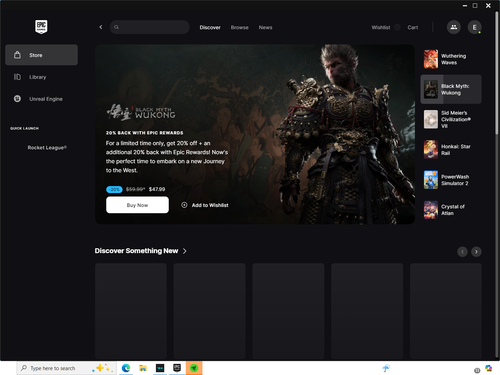This screenshot has height=375, width=500.
Task: Click the Library icon in sidebar
Action: [17, 77]
